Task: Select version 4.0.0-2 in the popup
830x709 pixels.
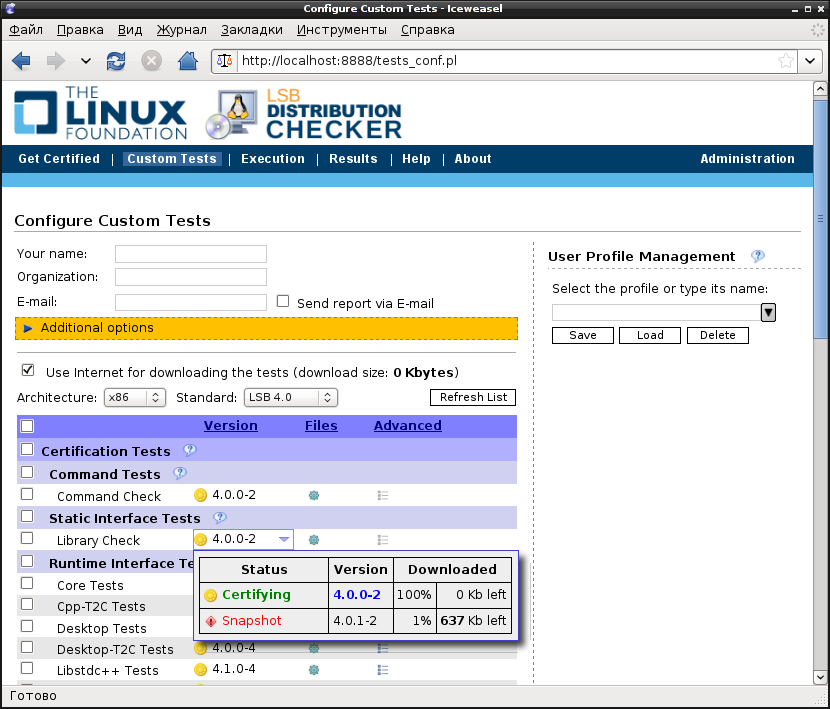Action: click(x=357, y=595)
